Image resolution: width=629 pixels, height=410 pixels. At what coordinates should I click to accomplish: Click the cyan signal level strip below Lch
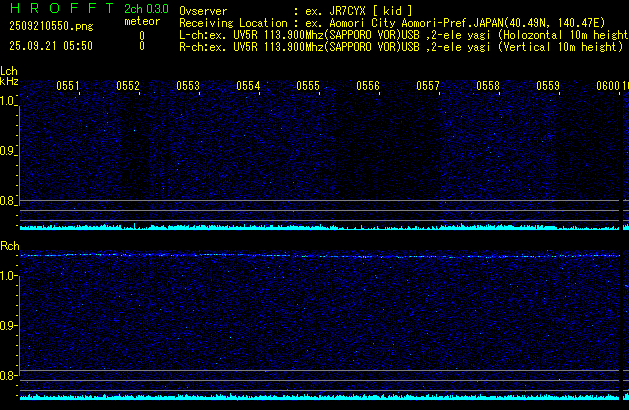[x=320, y=227]
